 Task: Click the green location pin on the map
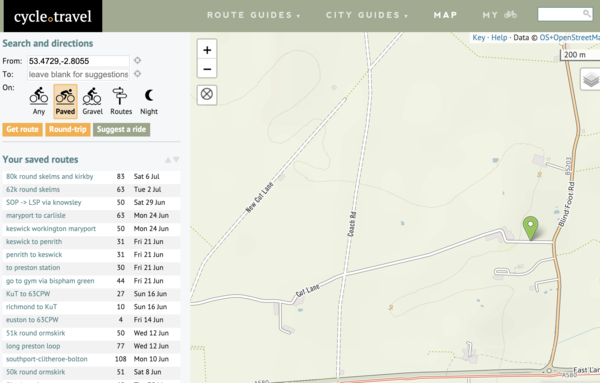(530, 228)
